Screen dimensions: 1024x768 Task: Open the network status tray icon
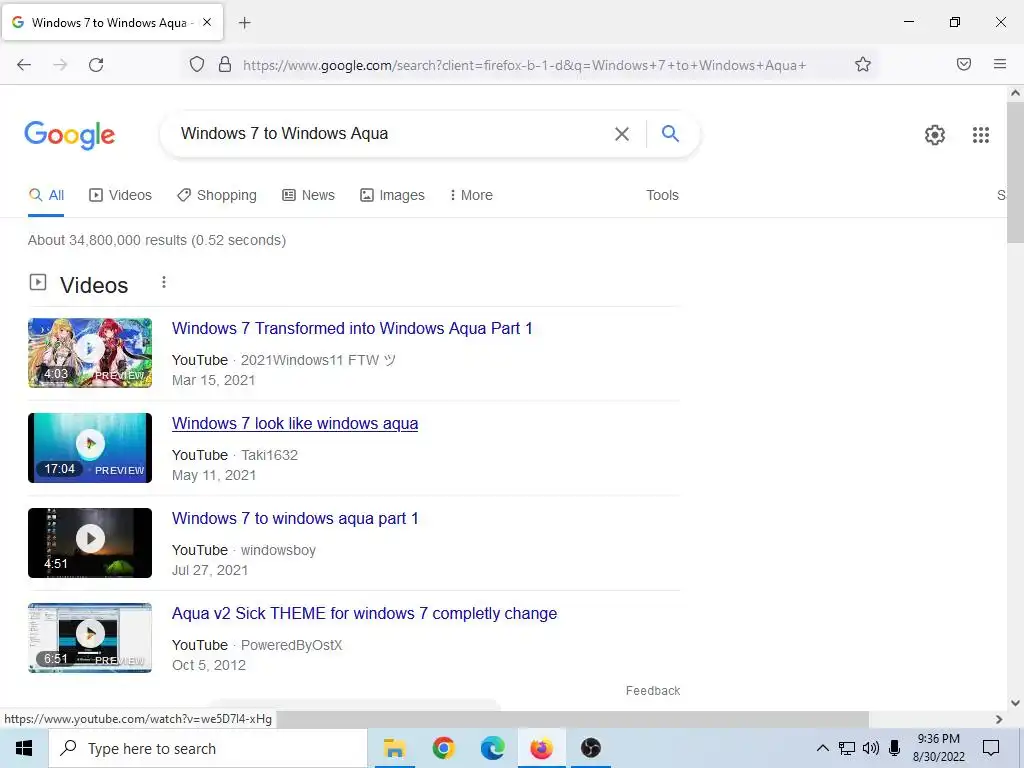(x=847, y=748)
